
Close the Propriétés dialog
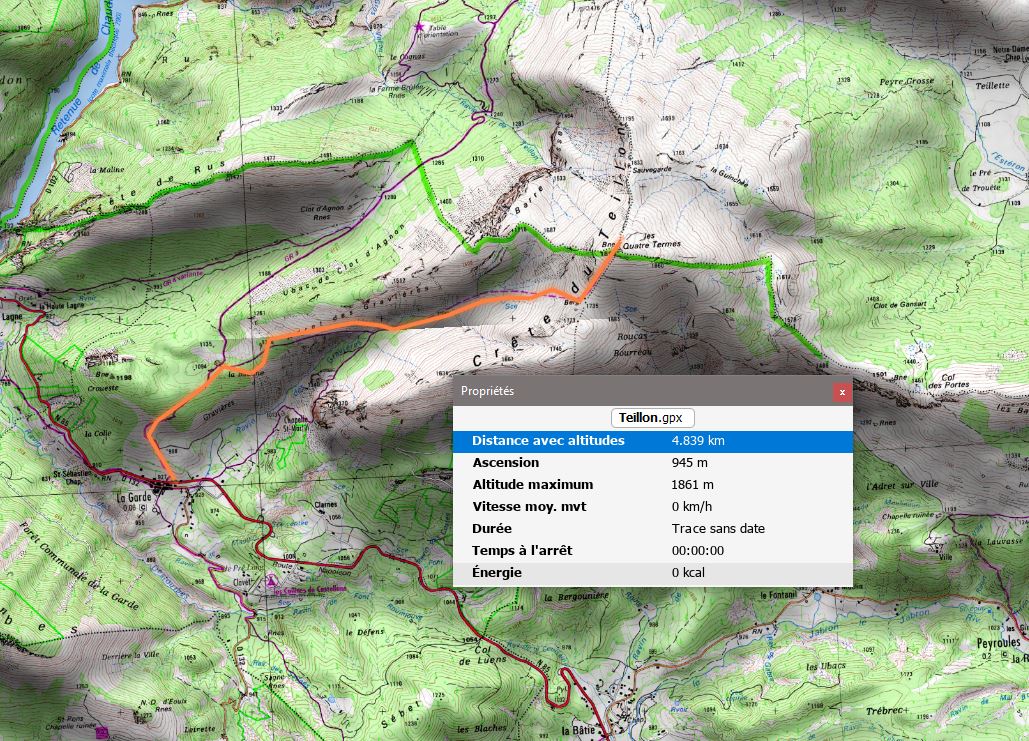842,392
